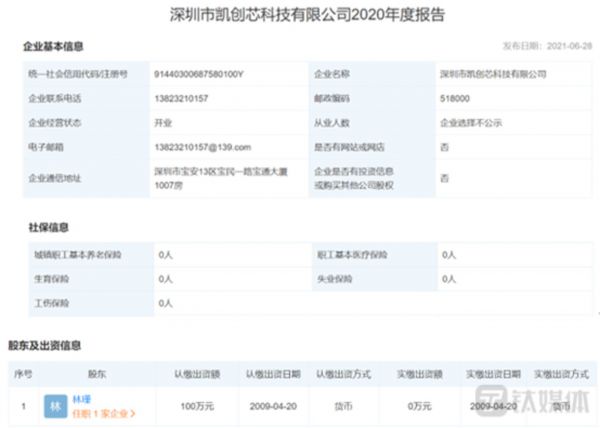Select the 社保信息 section heading
The image size is (600, 428).
[x=48, y=229]
